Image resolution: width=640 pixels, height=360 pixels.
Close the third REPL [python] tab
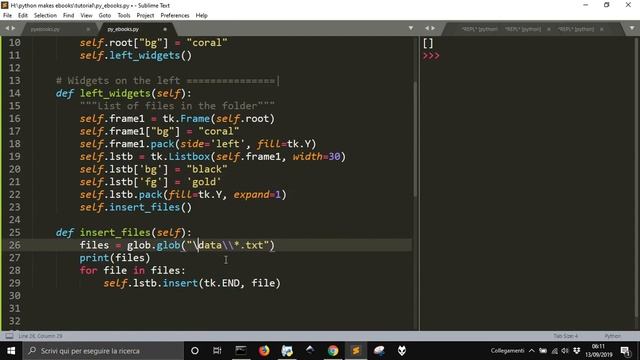pos(602,29)
